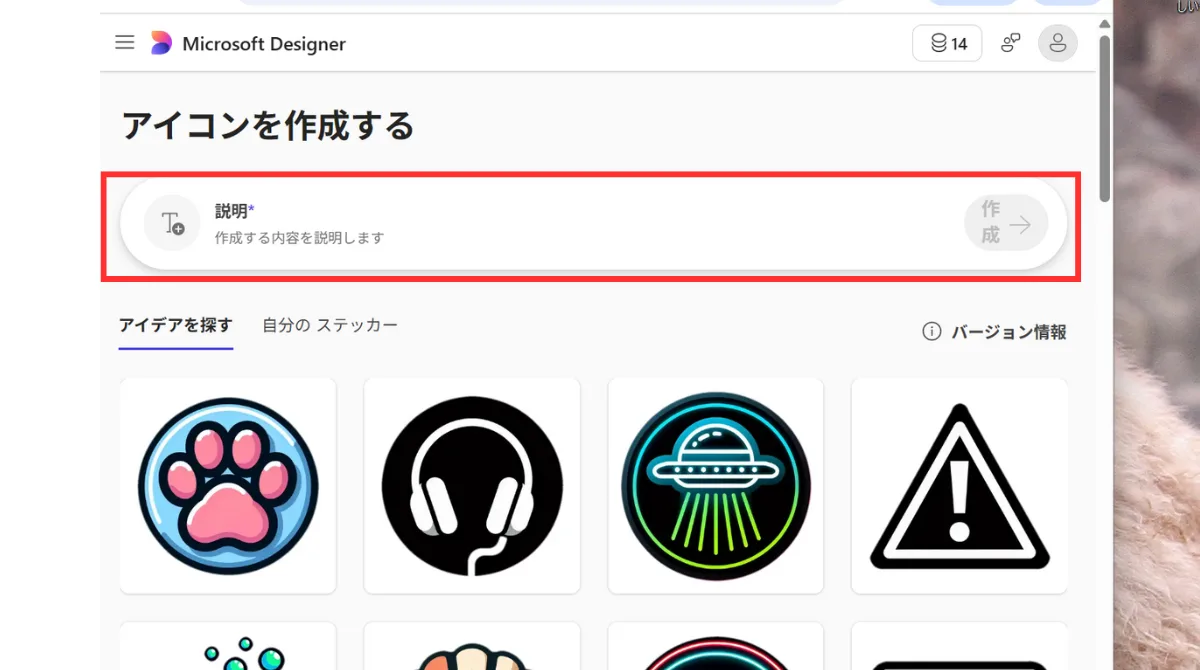1200x670 pixels.
Task: Open the hamburger navigation menu
Action: tap(125, 43)
